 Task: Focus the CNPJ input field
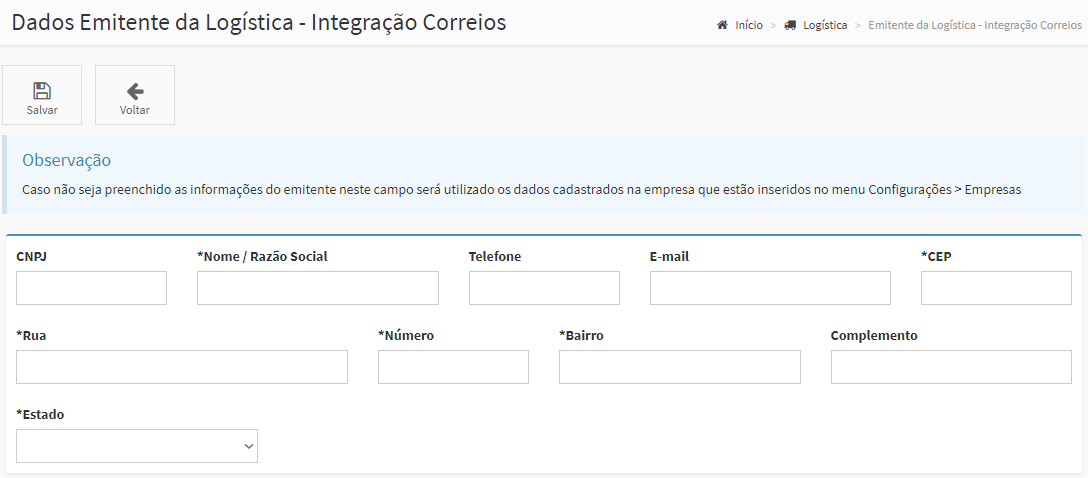coord(92,288)
